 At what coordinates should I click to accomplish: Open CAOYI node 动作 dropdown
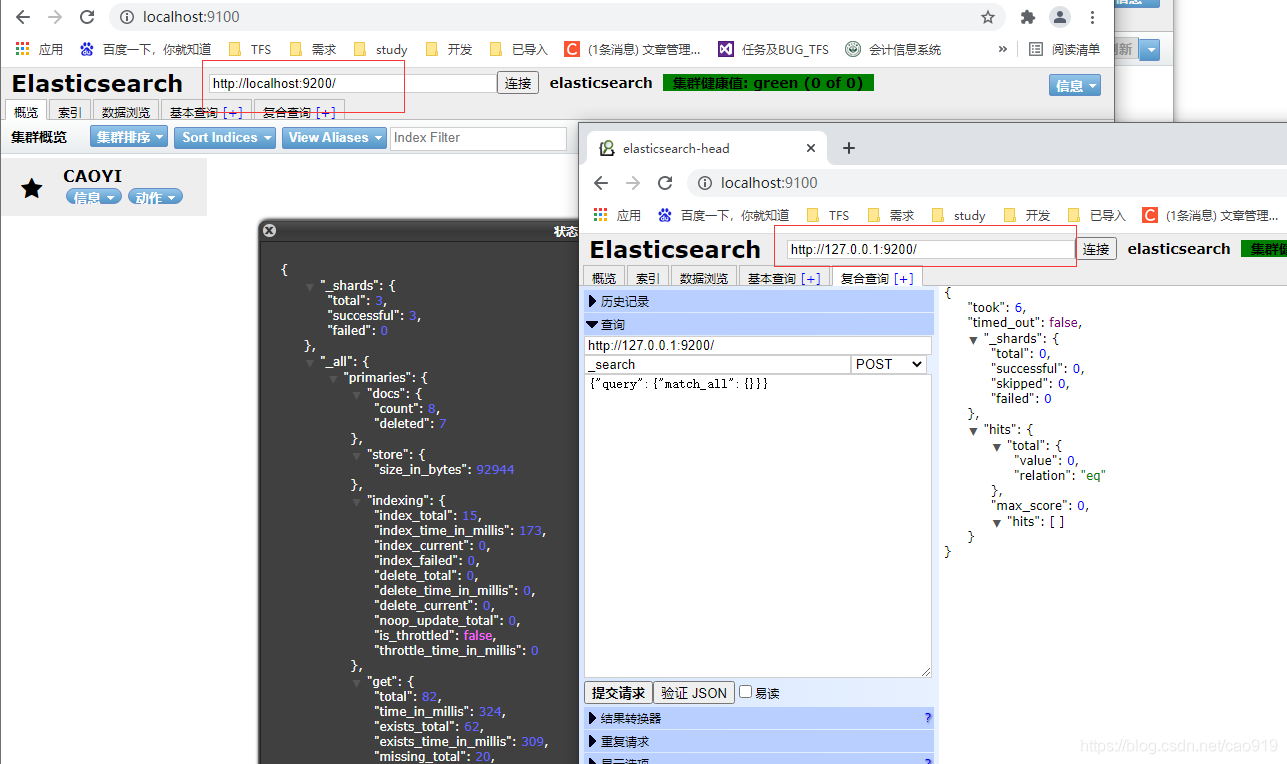click(x=155, y=197)
